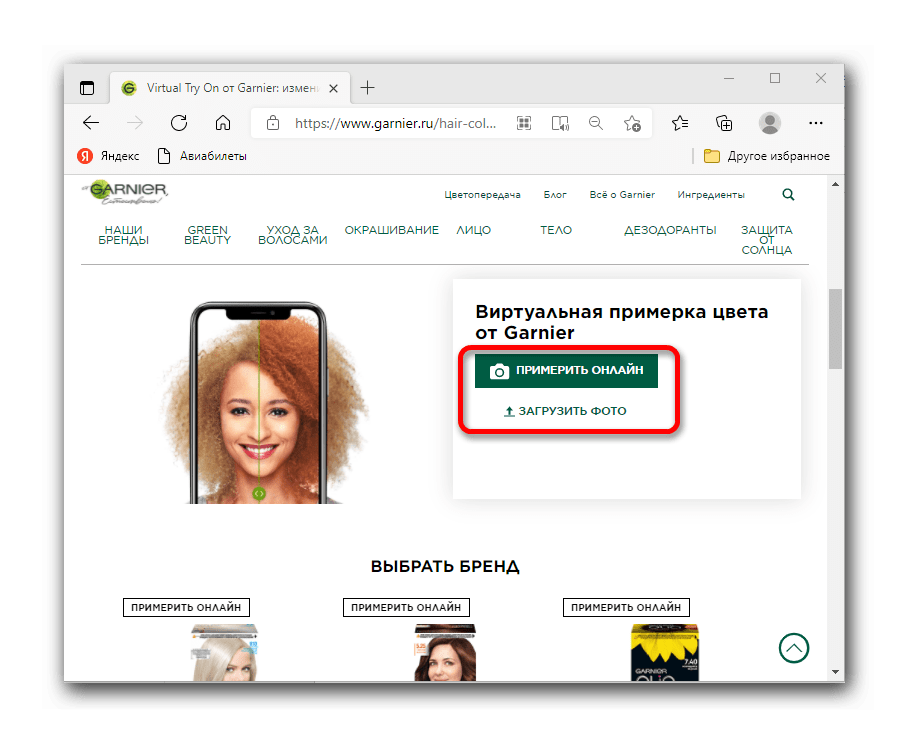Click the page scrollbar thumb
909x741 pixels.
835,328
